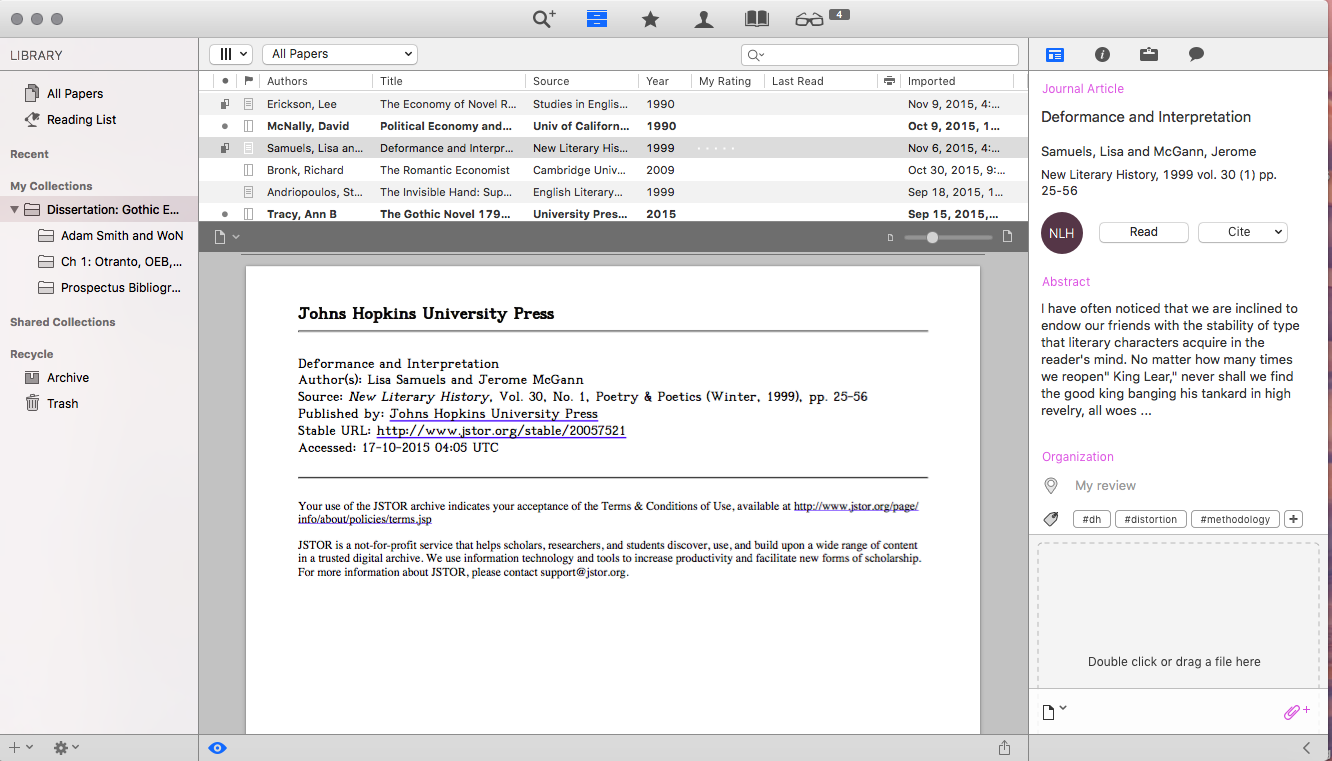This screenshot has width=1332, height=761.
Task: Toggle flag column for Bronk, Richard row
Action: pos(249,170)
